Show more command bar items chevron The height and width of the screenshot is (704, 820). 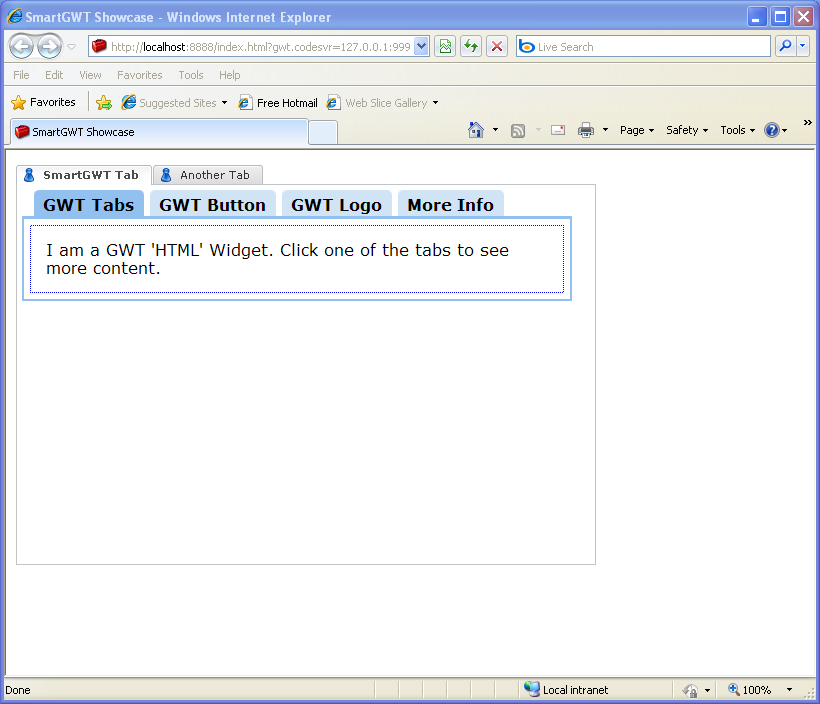point(807,122)
